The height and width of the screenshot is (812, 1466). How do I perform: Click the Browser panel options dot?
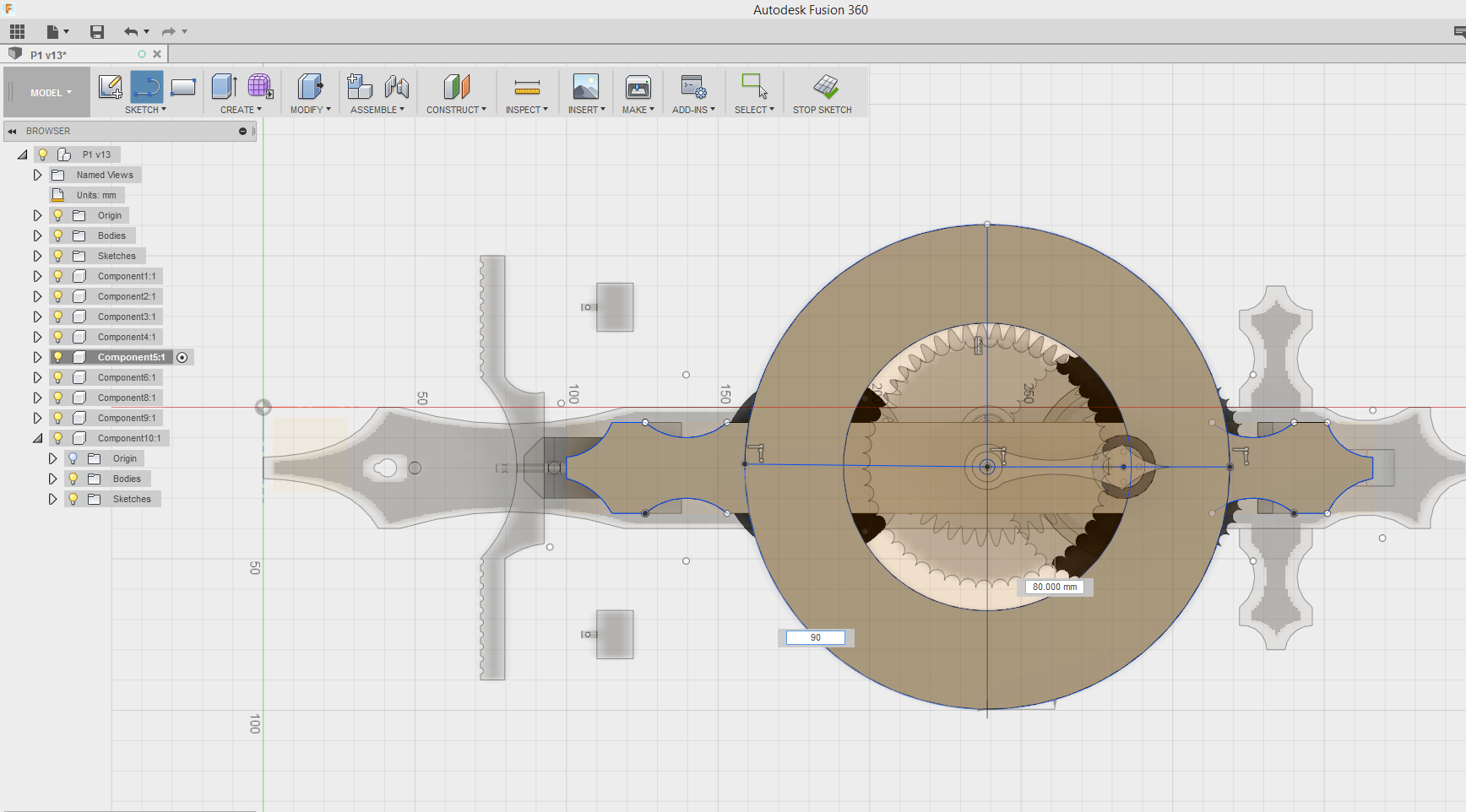(242, 131)
